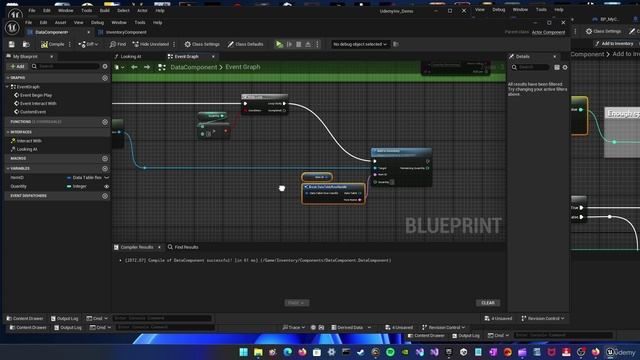Open Class Settings
The image size is (640, 360).
(202, 44)
